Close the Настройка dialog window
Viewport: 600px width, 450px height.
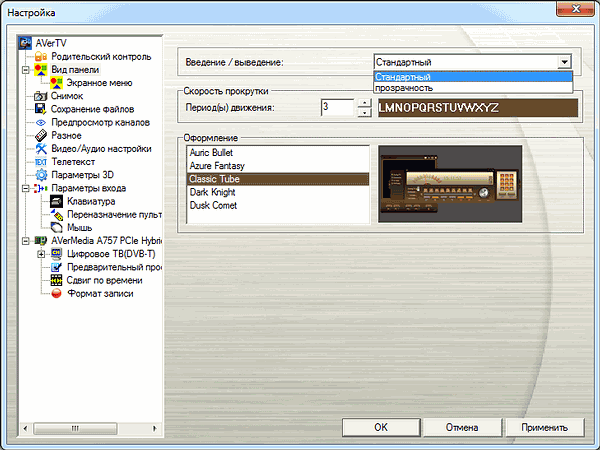(575, 8)
